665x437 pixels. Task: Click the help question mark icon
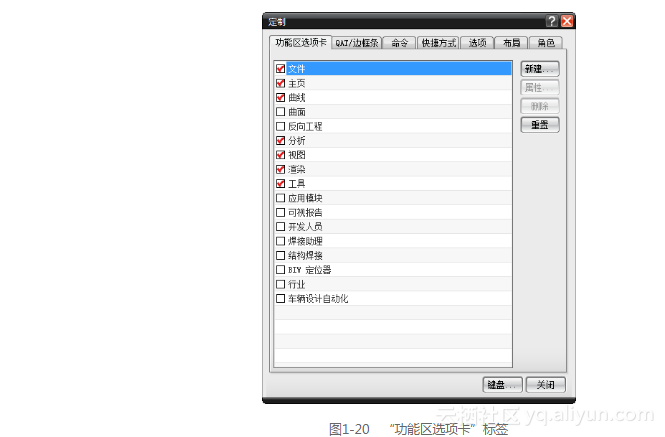552,21
